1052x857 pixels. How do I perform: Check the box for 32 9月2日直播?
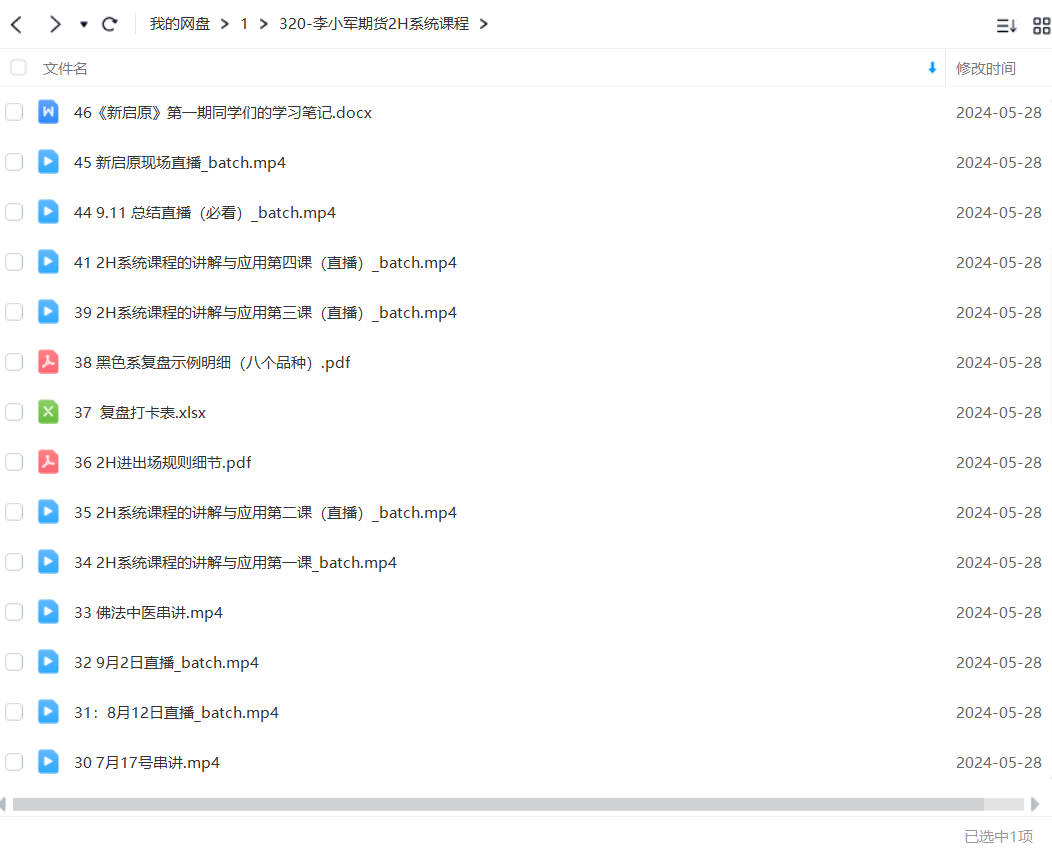click(x=14, y=662)
